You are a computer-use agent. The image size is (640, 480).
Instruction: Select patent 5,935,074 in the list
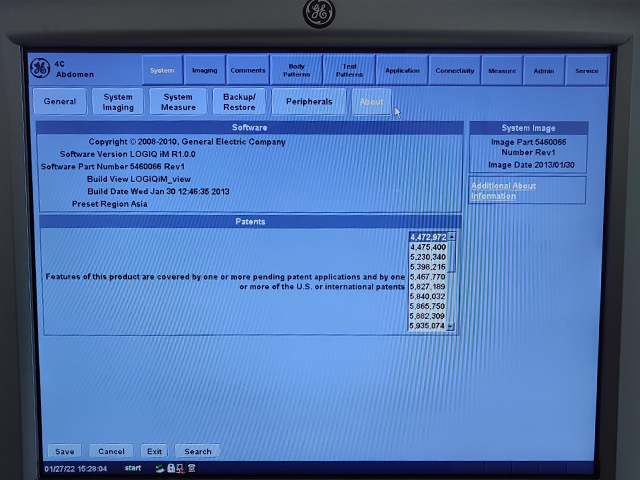coord(427,326)
